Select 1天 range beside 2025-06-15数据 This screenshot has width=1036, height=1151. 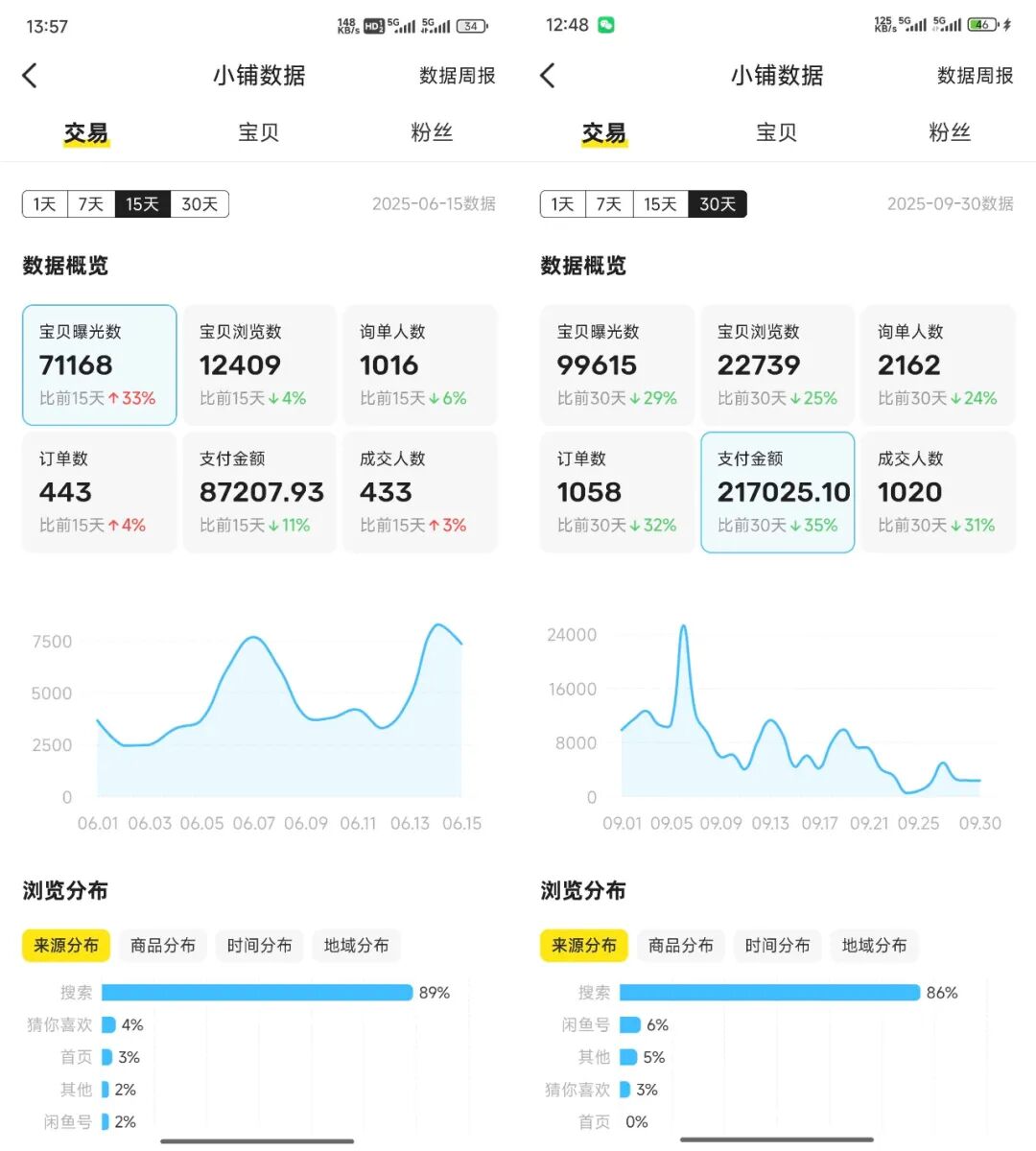(45, 204)
